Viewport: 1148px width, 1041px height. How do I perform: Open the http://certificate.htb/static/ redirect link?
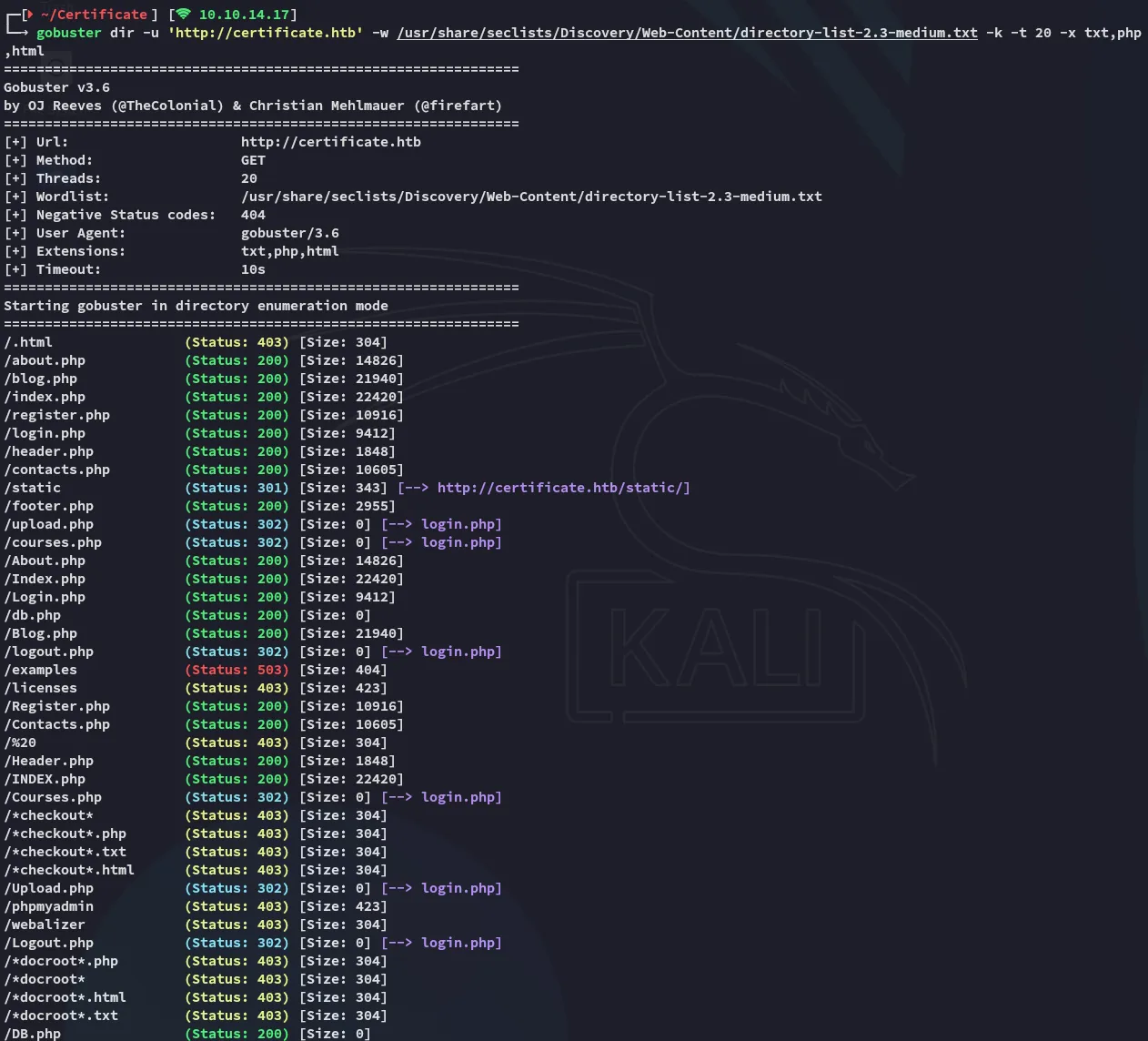pyautogui.click(x=563, y=488)
